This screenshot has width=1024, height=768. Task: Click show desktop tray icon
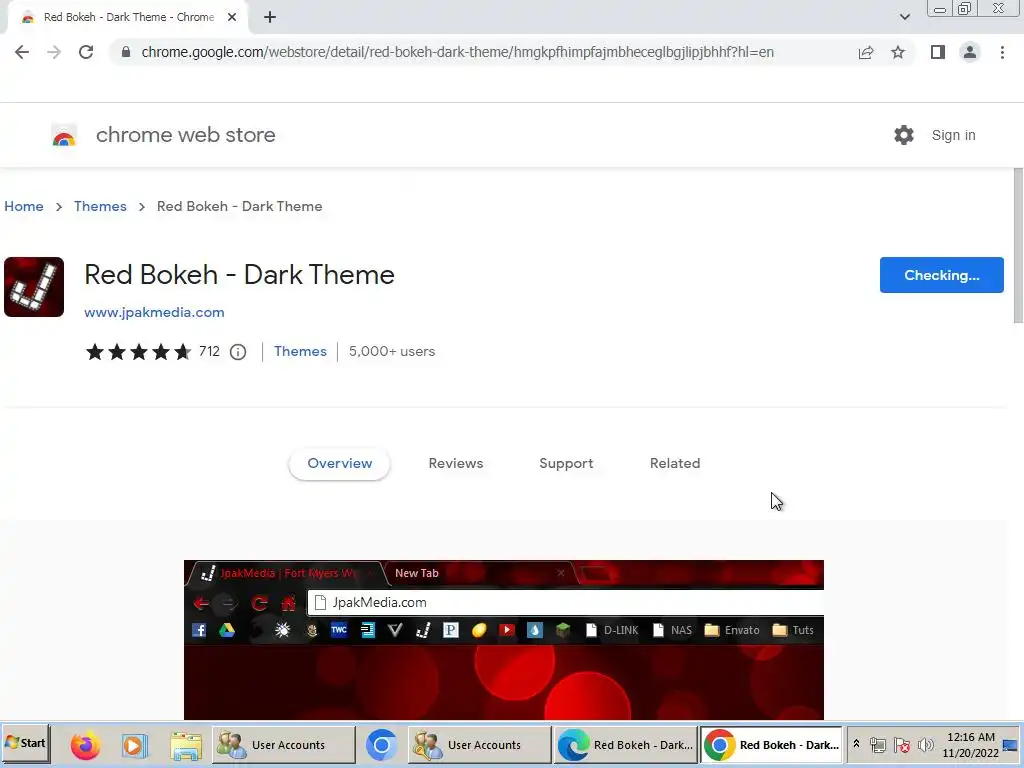pyautogui.click(x=1011, y=745)
